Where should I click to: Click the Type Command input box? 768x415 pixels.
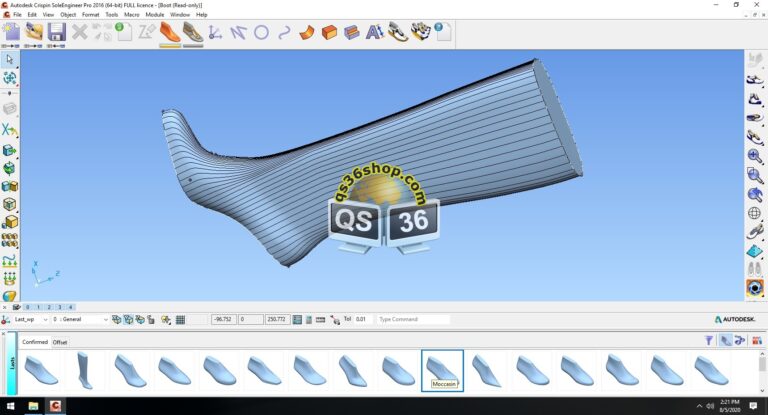413,319
